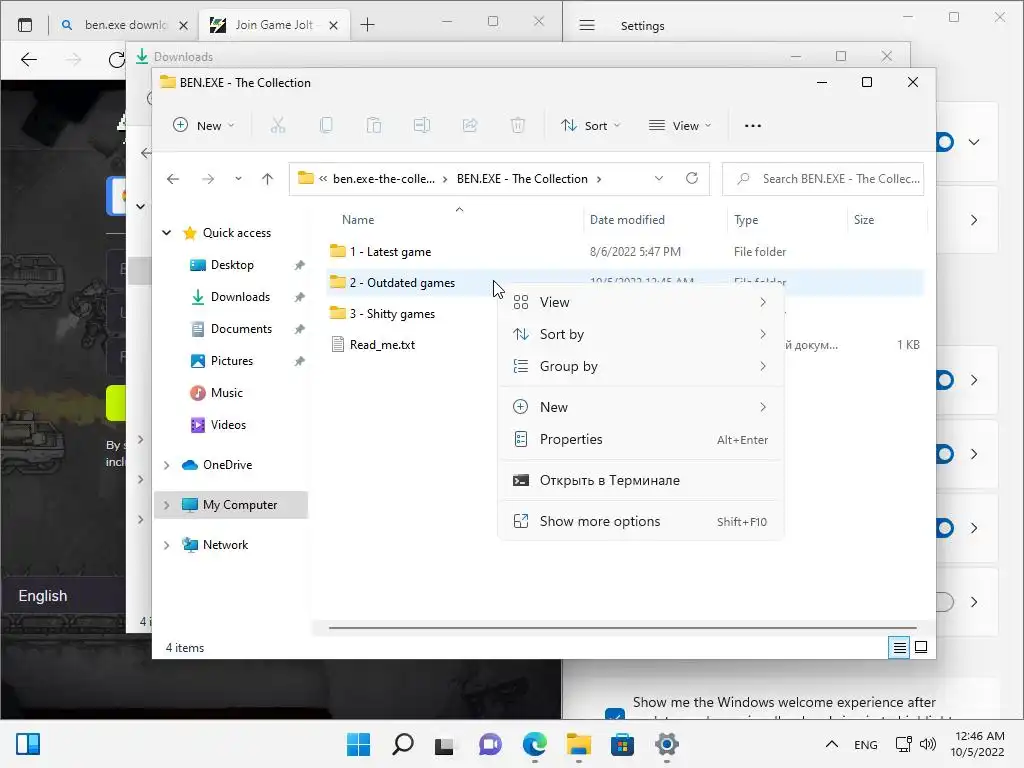Expand address bar history dropdown

(659, 178)
